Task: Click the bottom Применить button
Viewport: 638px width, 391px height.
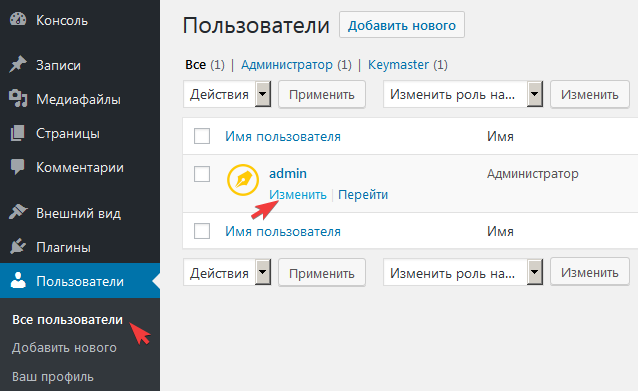Action: [322, 273]
